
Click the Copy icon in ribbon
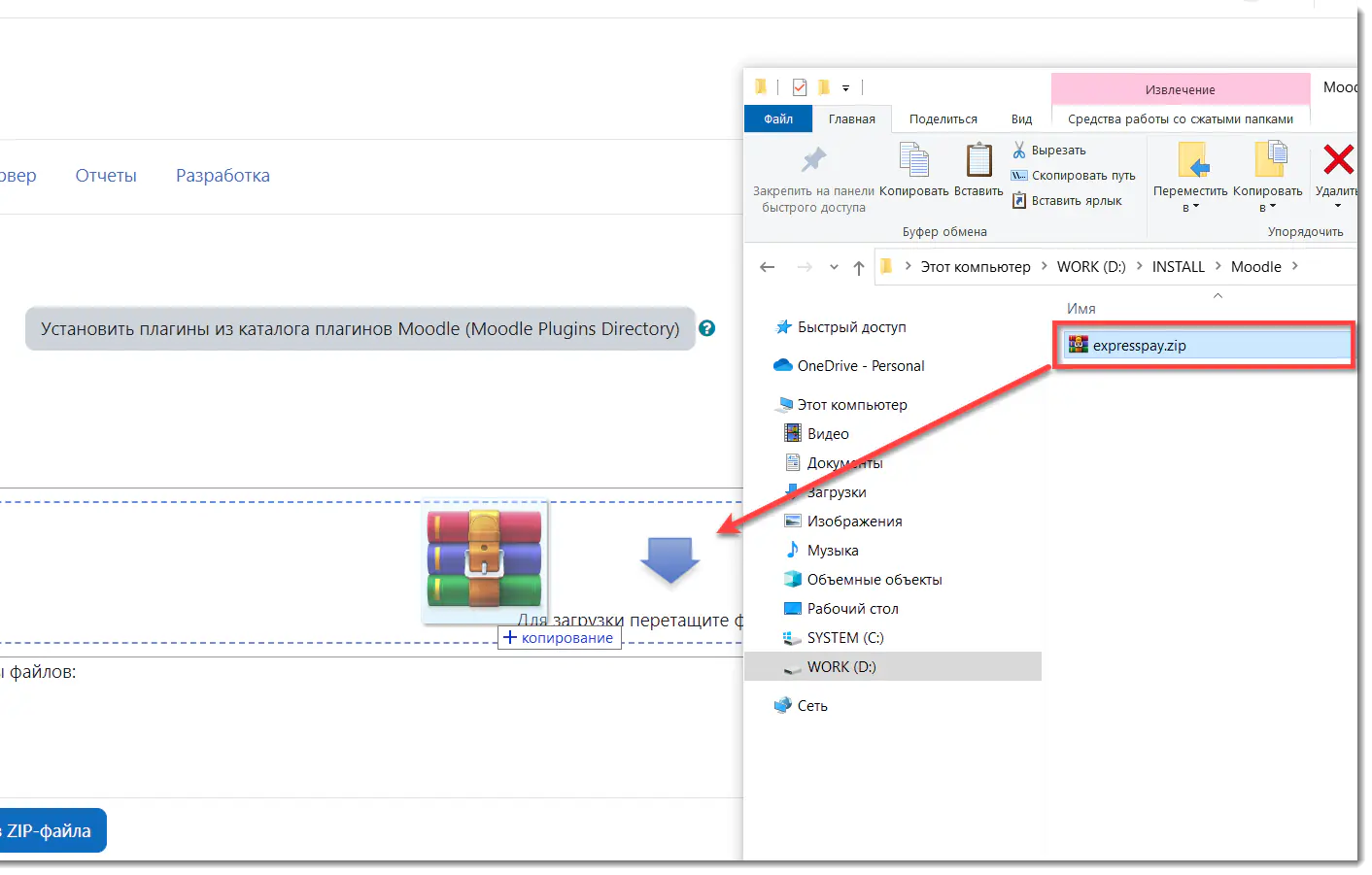point(913,160)
